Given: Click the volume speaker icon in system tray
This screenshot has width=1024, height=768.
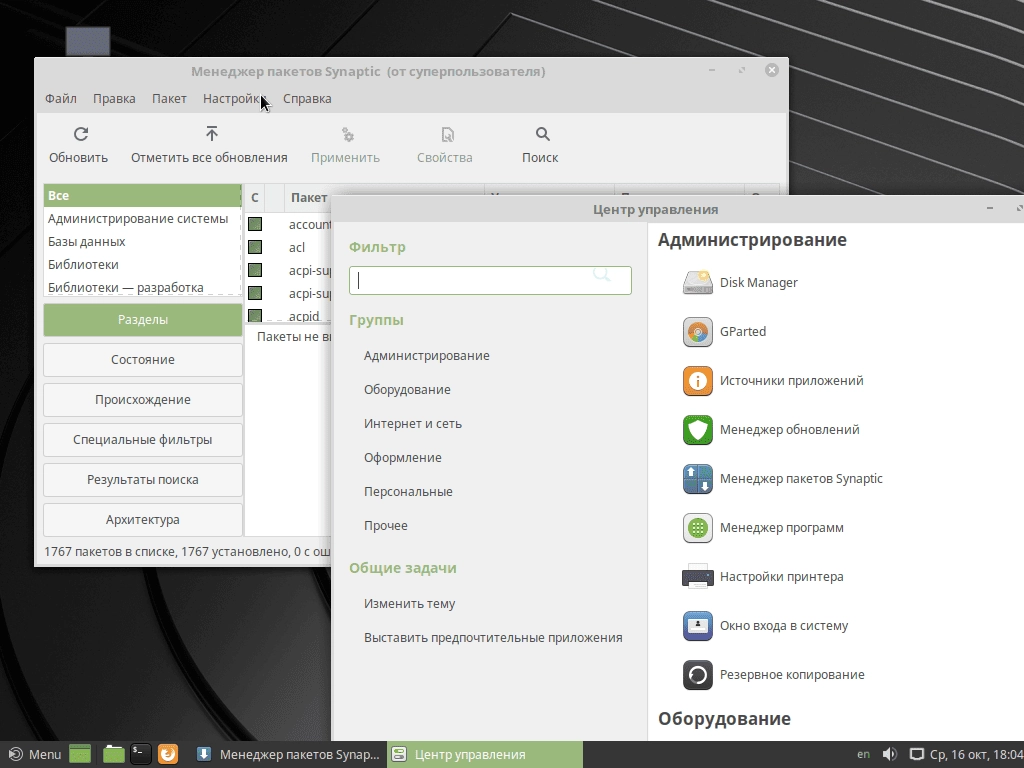Looking at the screenshot, I should click(x=889, y=754).
